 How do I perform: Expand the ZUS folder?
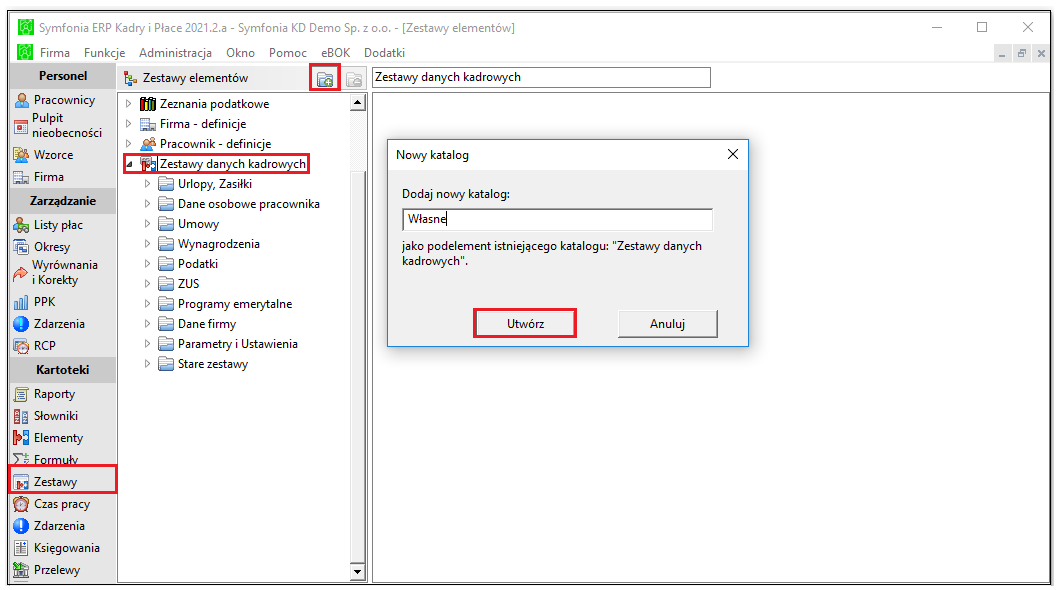pyautogui.click(x=147, y=284)
